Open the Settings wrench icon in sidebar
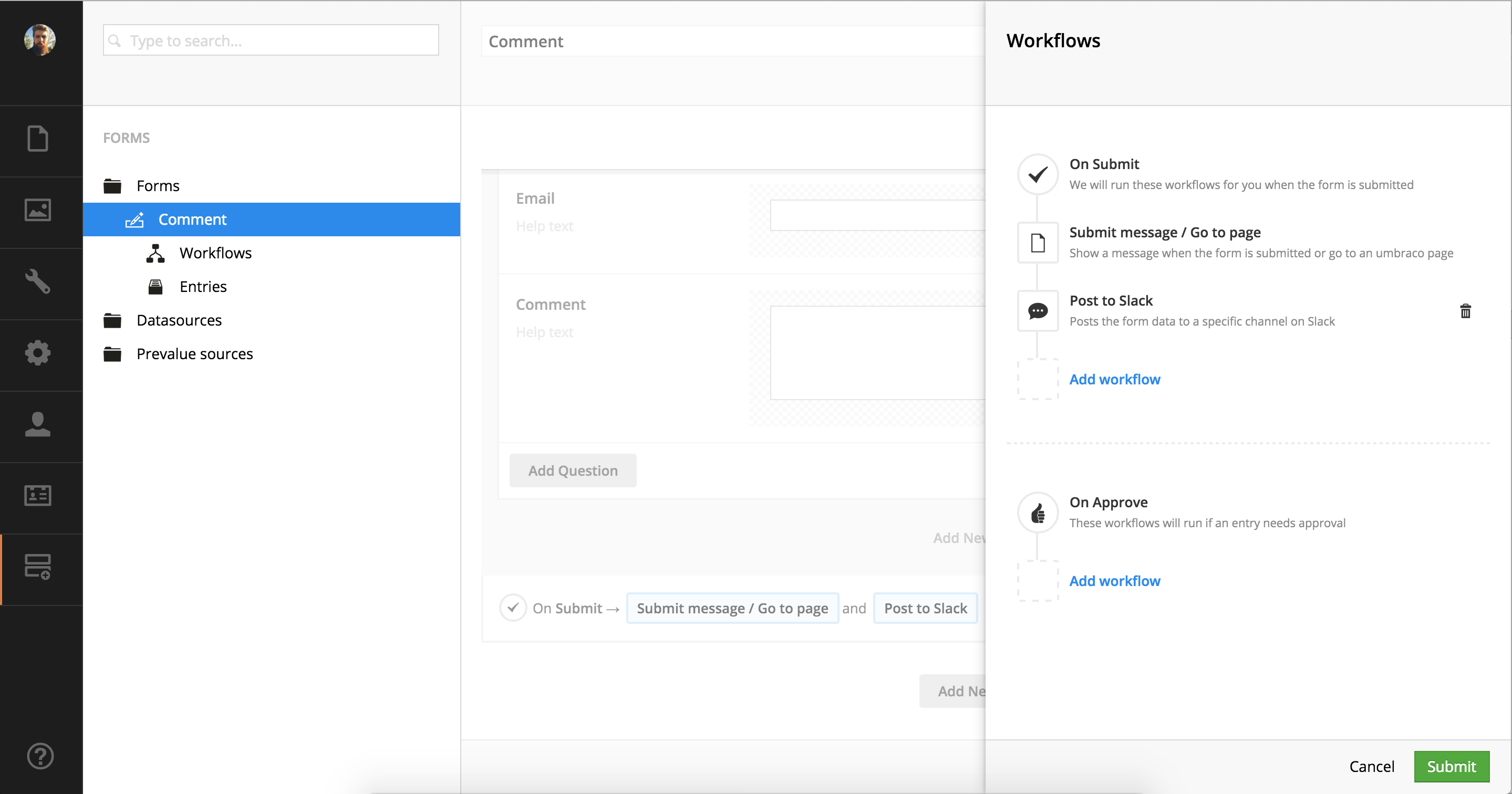 pos(38,281)
